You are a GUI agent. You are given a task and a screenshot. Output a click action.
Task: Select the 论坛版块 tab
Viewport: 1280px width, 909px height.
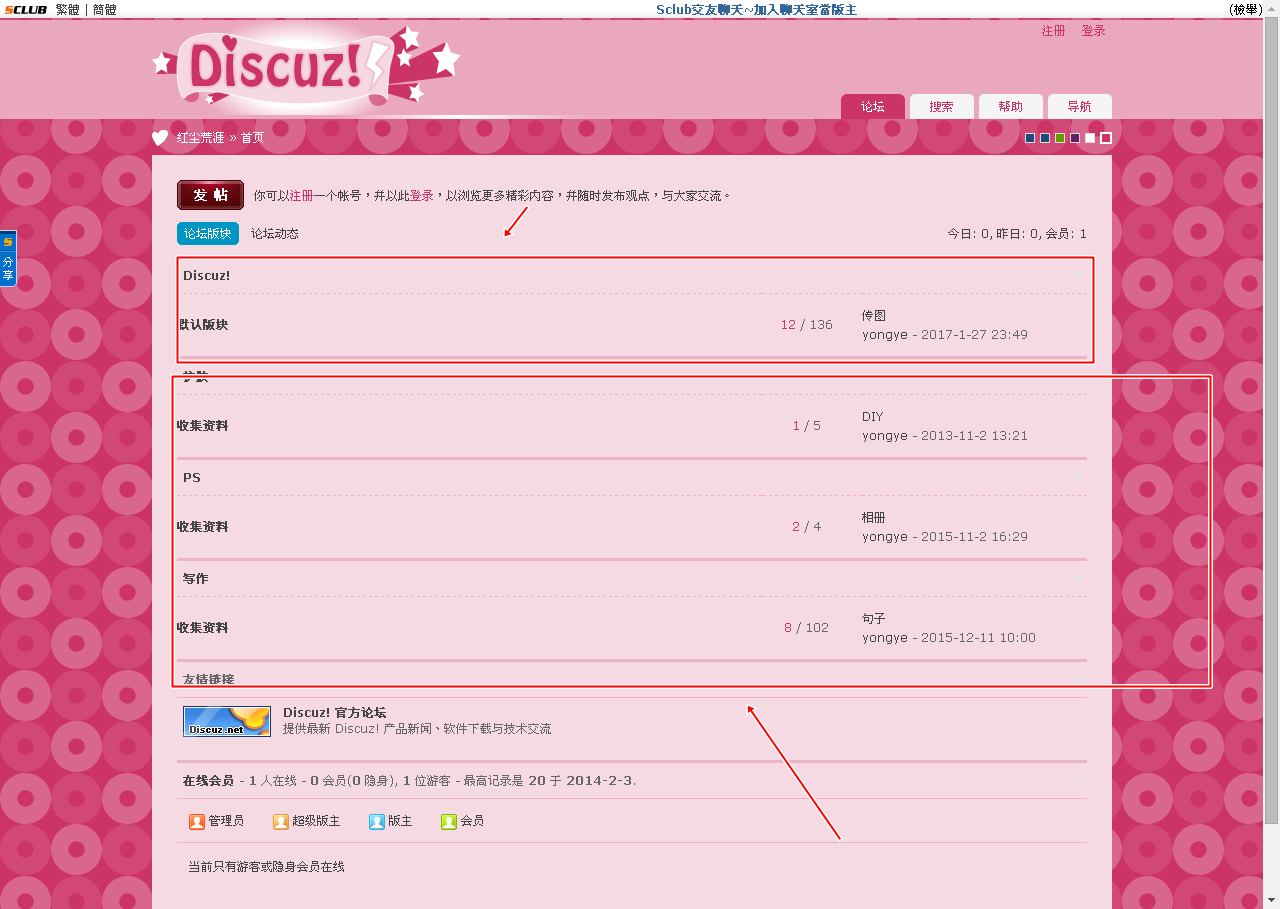(x=208, y=233)
